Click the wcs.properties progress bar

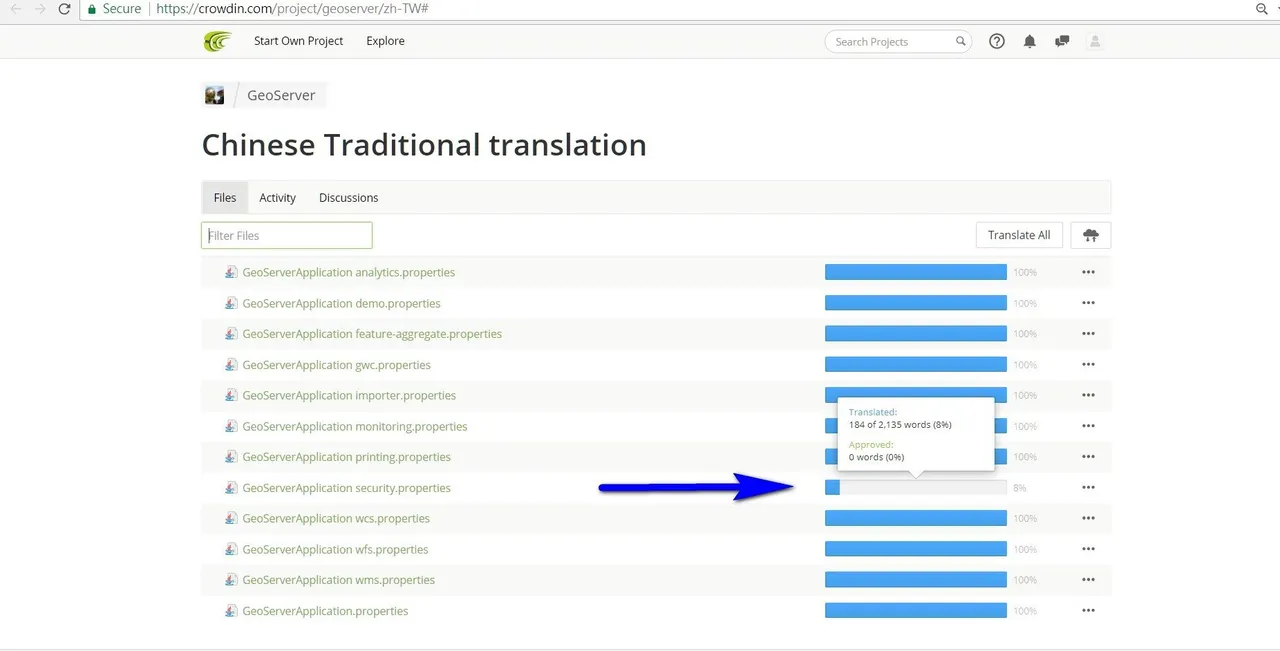point(915,518)
